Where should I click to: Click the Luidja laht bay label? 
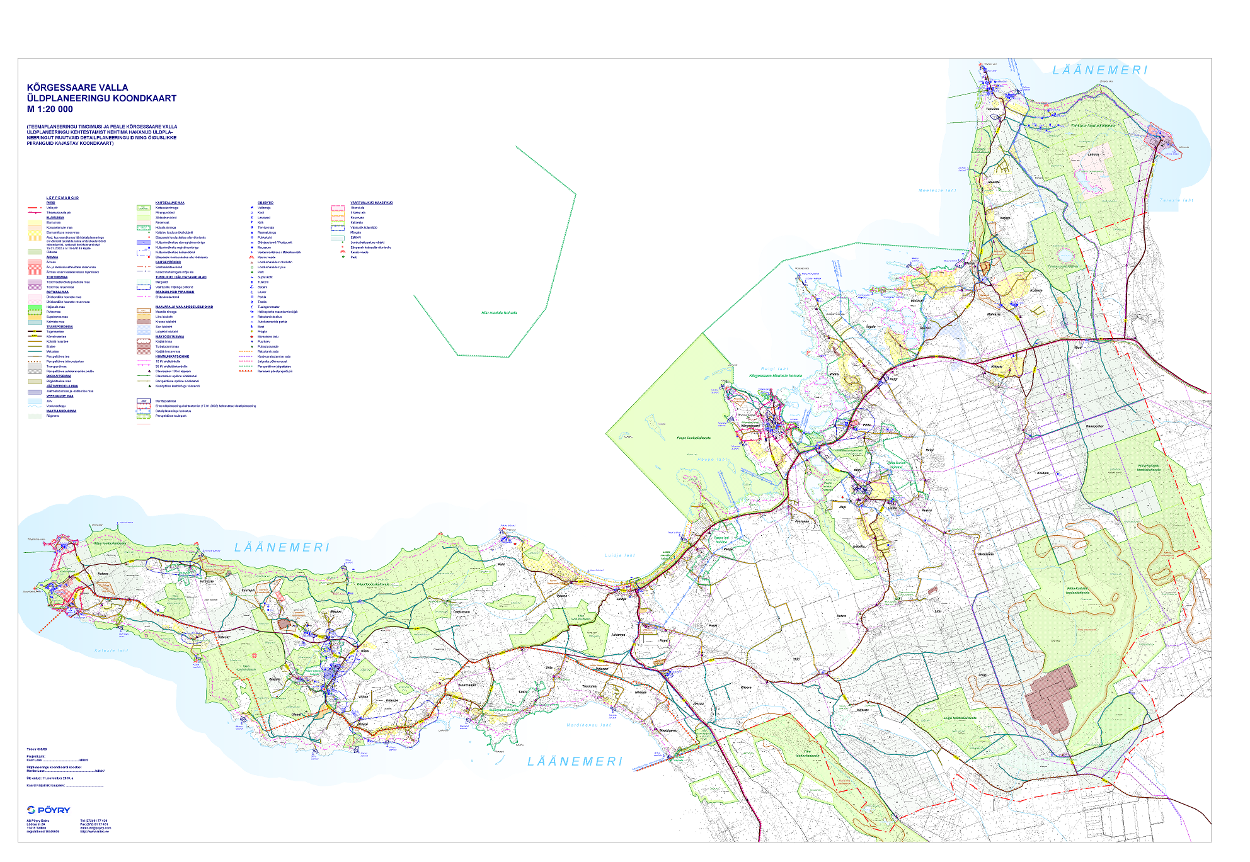click(x=607, y=554)
